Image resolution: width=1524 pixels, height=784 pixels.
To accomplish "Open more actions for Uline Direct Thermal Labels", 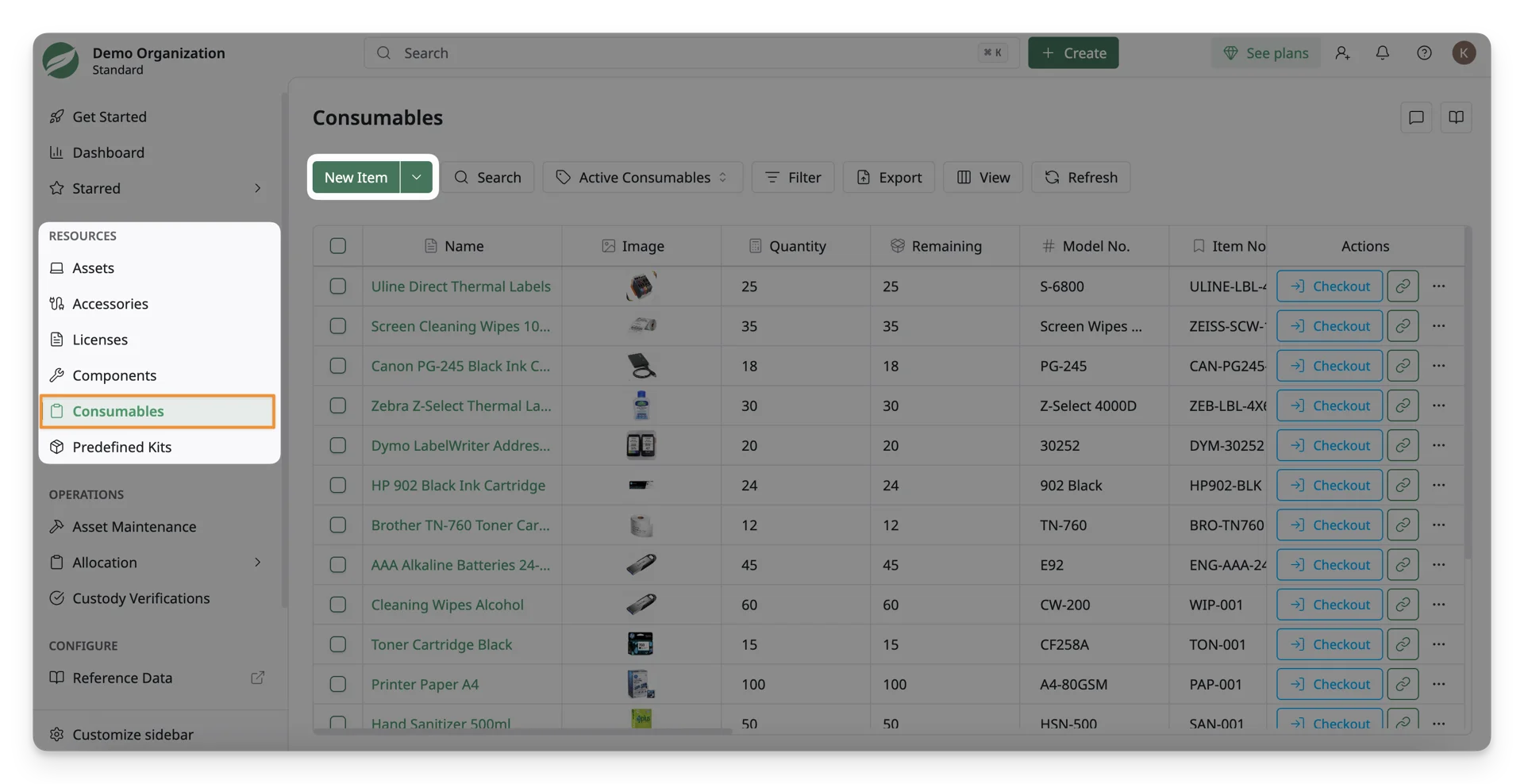I will click(x=1439, y=286).
